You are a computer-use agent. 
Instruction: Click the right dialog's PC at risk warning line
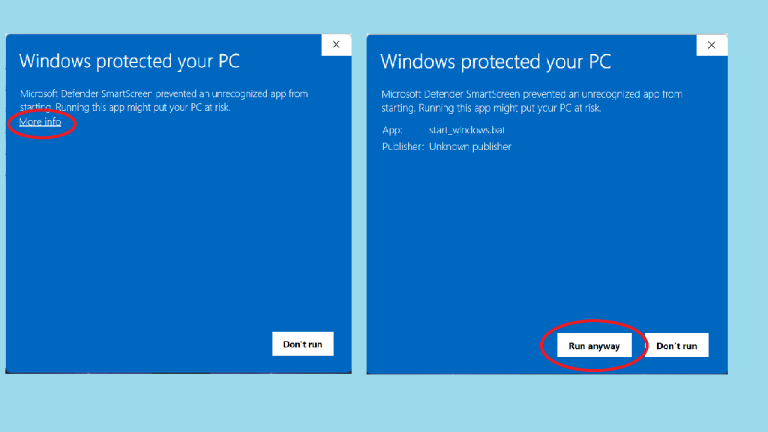(x=491, y=108)
